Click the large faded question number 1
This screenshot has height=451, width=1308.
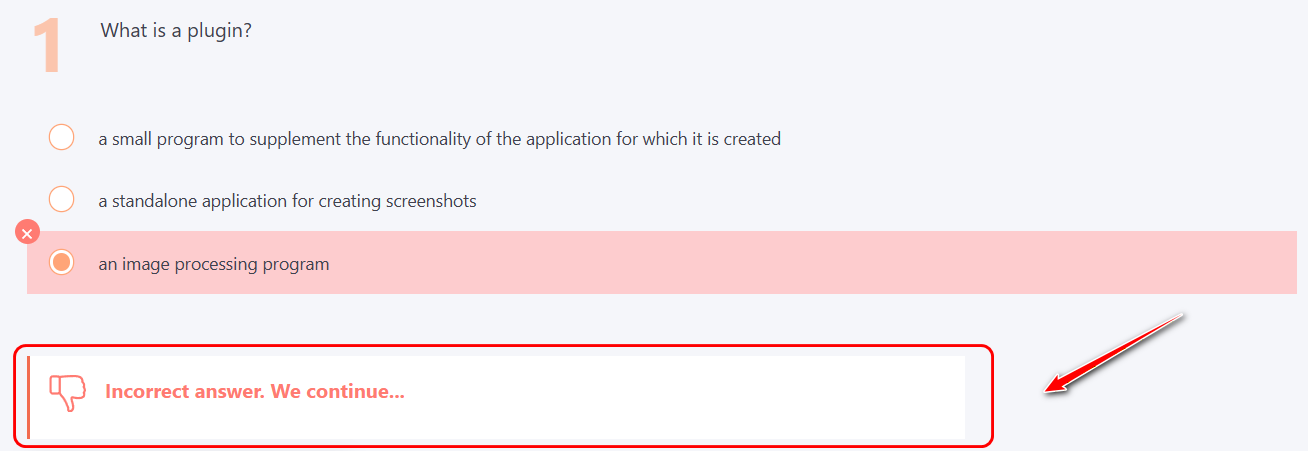click(47, 45)
